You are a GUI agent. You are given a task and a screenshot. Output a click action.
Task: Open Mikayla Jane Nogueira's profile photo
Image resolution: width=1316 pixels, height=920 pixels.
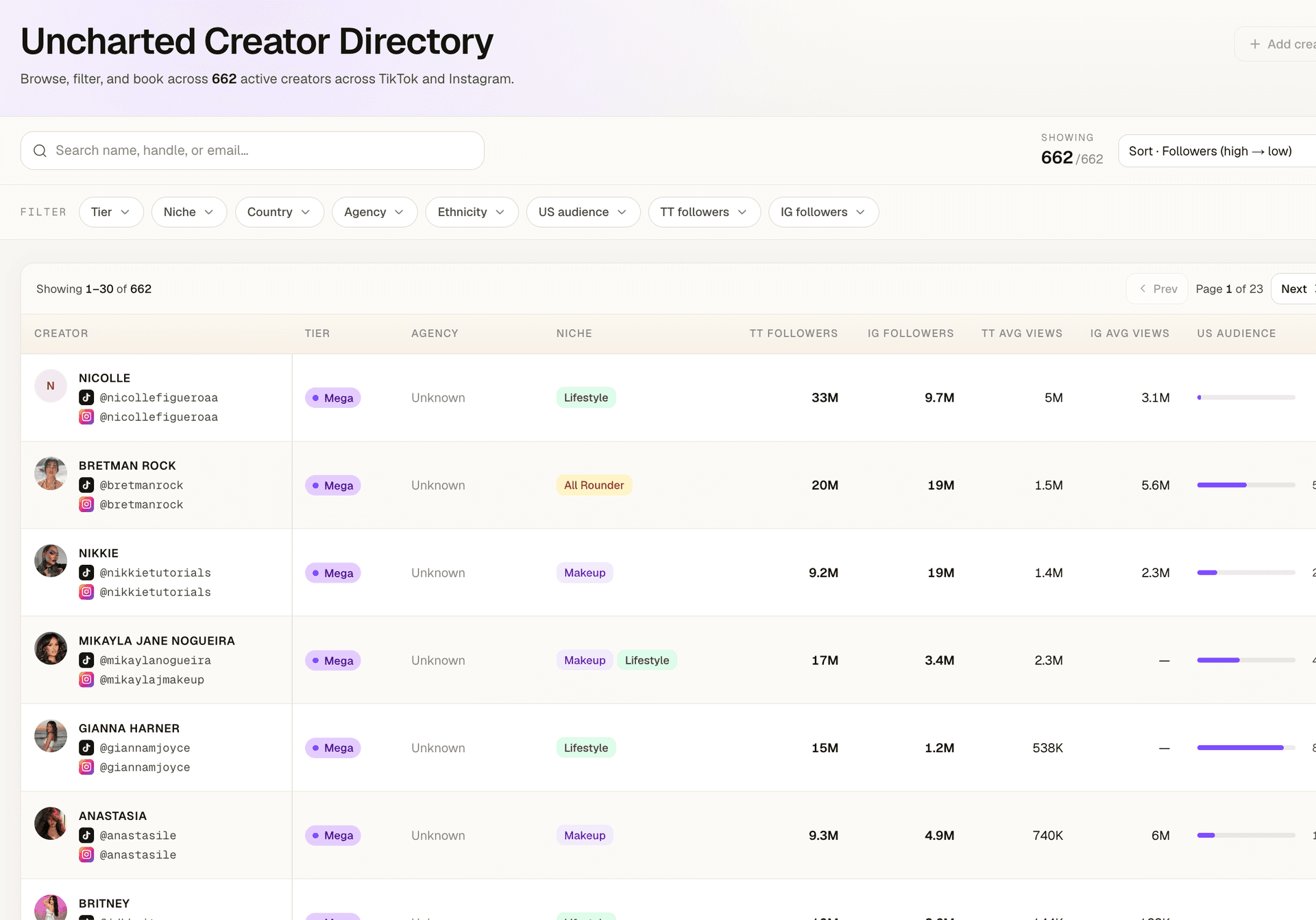coord(51,649)
